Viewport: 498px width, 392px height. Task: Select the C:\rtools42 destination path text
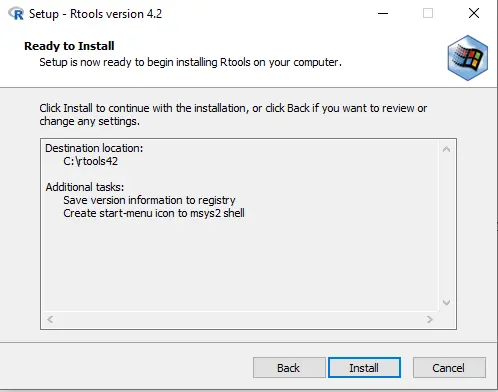pos(90,161)
